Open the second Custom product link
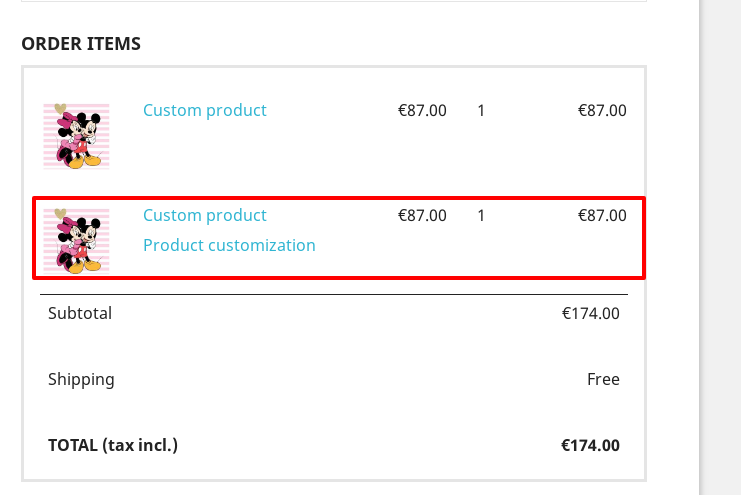 pyautogui.click(x=205, y=215)
